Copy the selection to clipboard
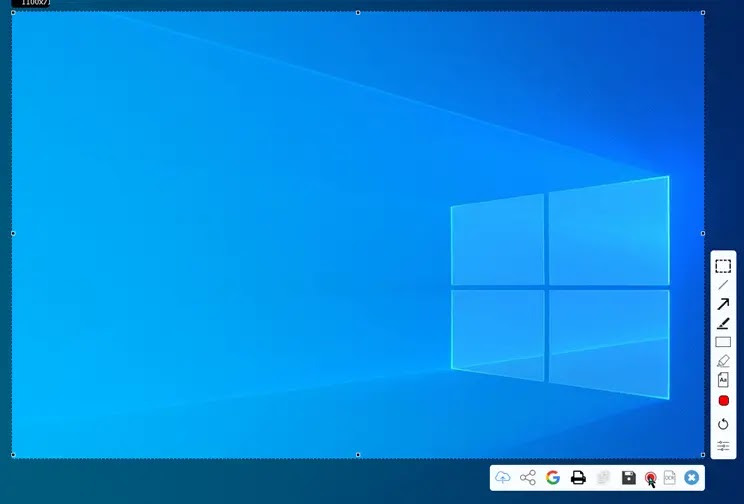This screenshot has width=744, height=504. pos(603,477)
